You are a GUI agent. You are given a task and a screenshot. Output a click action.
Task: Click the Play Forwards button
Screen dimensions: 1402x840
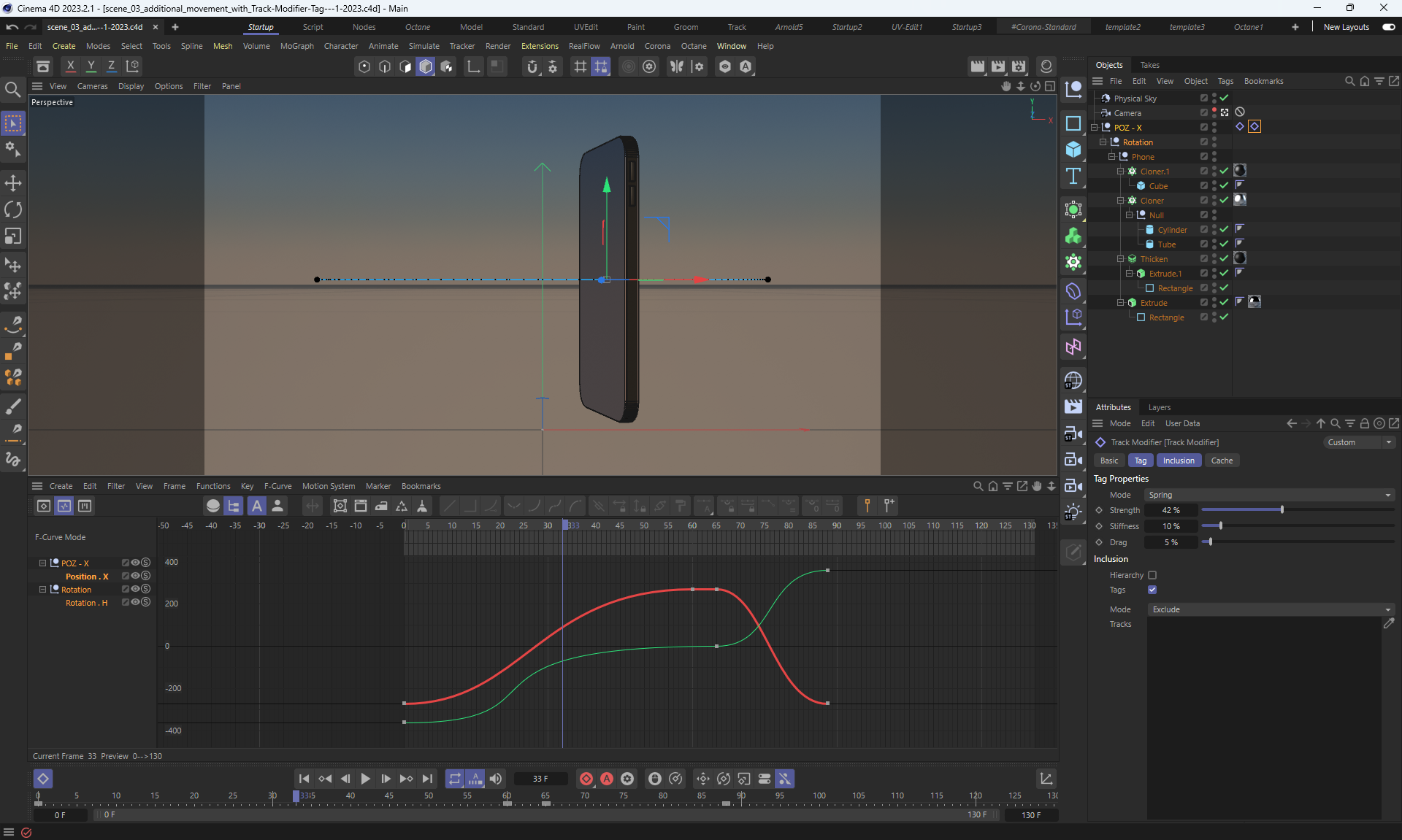366,779
